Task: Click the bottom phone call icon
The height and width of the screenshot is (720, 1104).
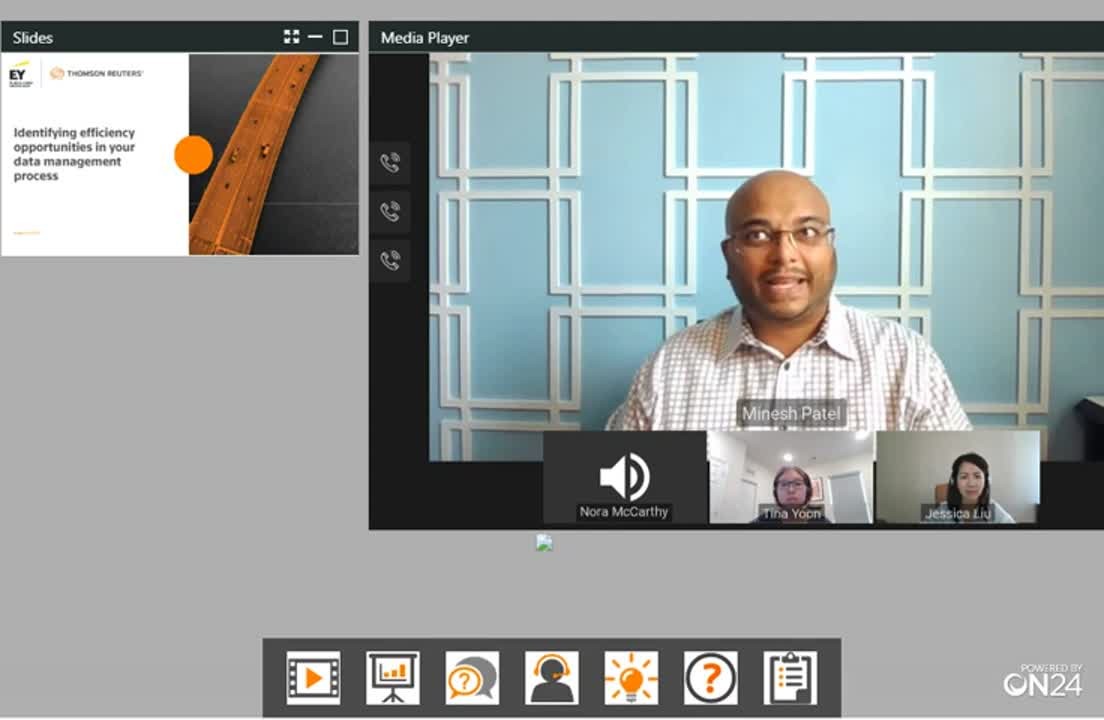Action: (390, 260)
